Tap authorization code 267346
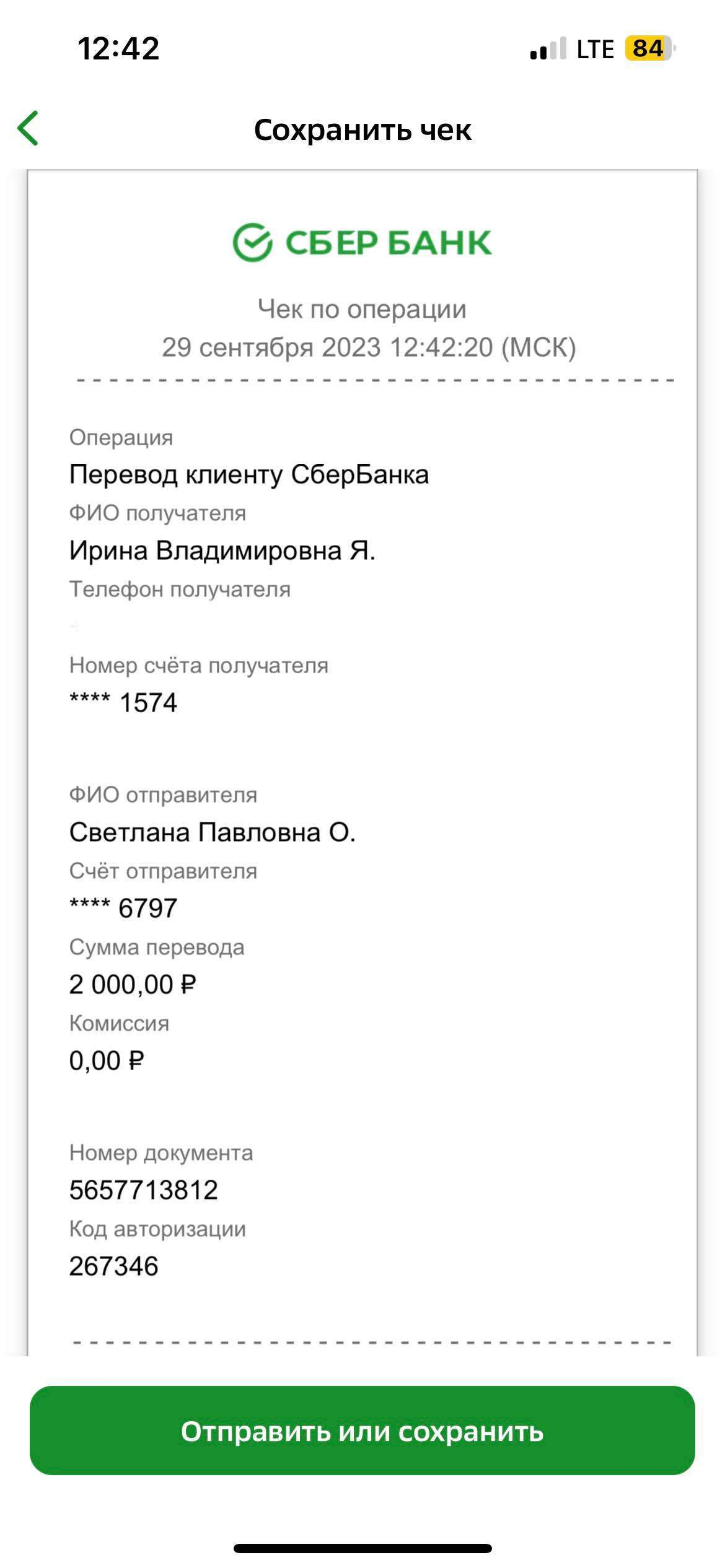This screenshot has width=725, height=1568. [x=114, y=1266]
